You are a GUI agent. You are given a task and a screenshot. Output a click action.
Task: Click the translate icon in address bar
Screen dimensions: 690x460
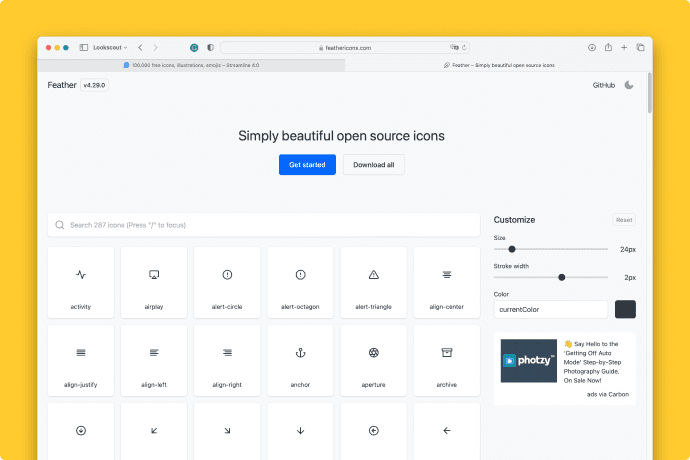[454, 47]
